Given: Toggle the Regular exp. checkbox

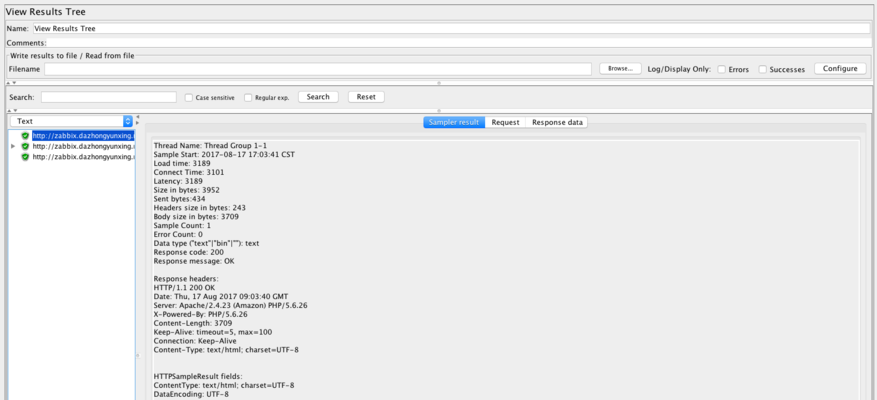Looking at the screenshot, I should coord(248,97).
